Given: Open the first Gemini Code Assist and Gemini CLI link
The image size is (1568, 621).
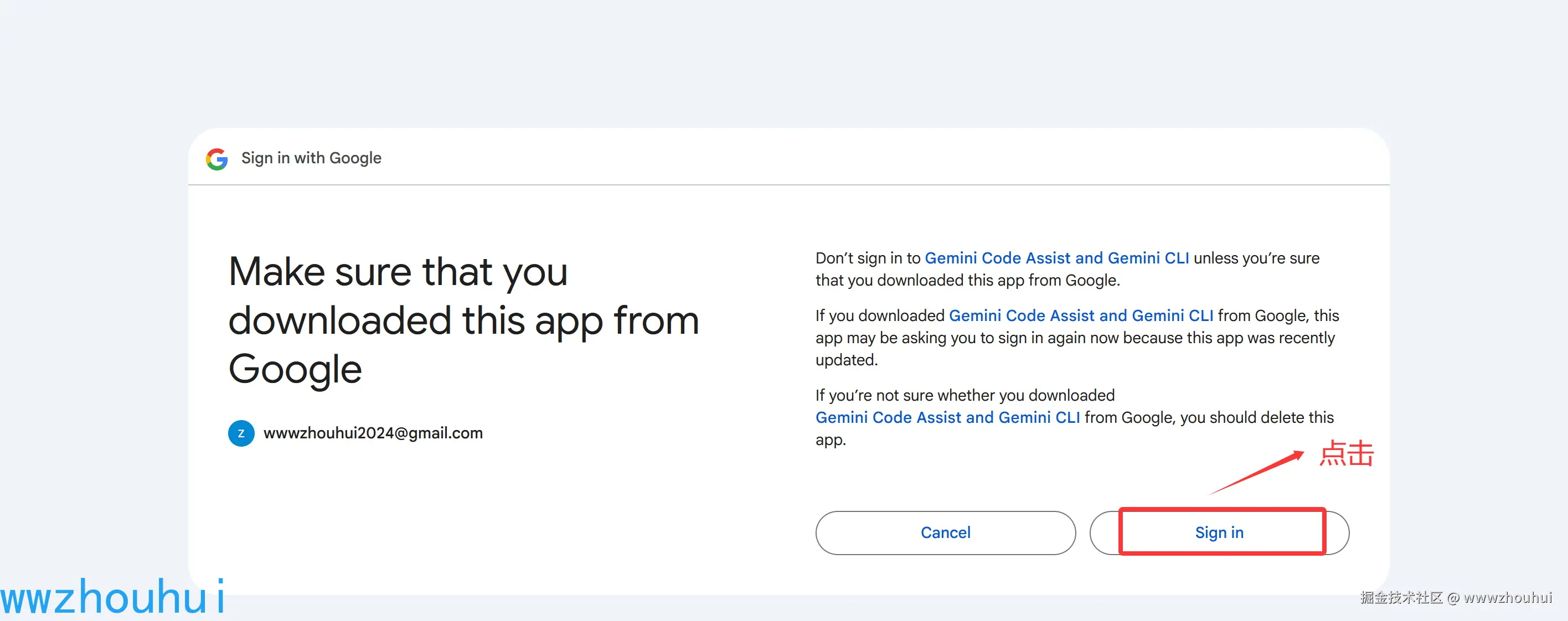Looking at the screenshot, I should [x=1057, y=258].
